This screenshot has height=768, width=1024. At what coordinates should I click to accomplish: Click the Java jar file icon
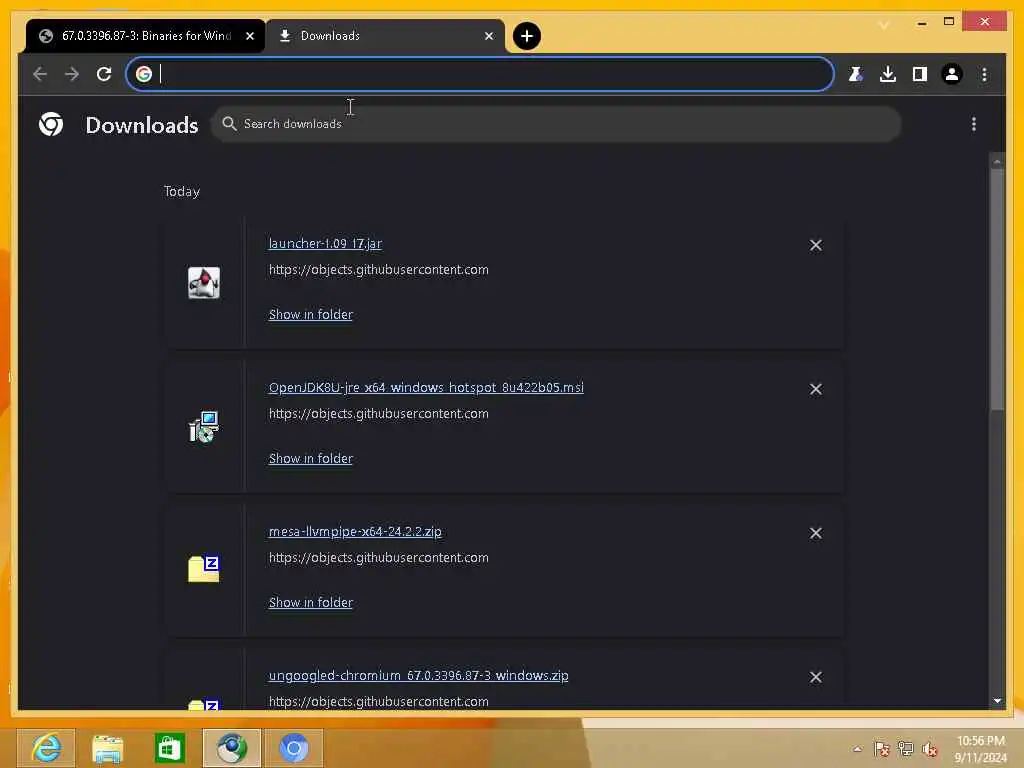tap(204, 283)
